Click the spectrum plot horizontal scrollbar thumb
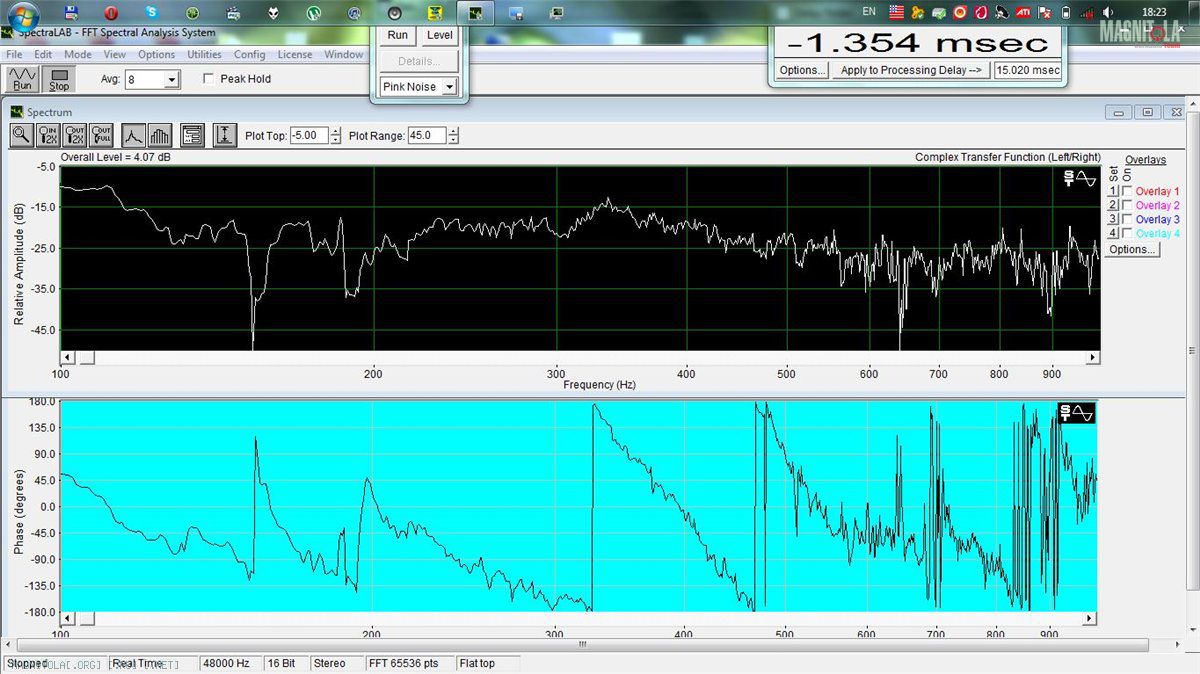The height and width of the screenshot is (674, 1200). [87, 358]
